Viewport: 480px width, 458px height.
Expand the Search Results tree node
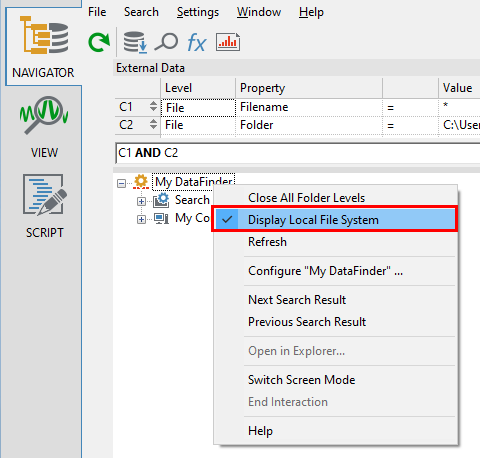[x=141, y=201]
